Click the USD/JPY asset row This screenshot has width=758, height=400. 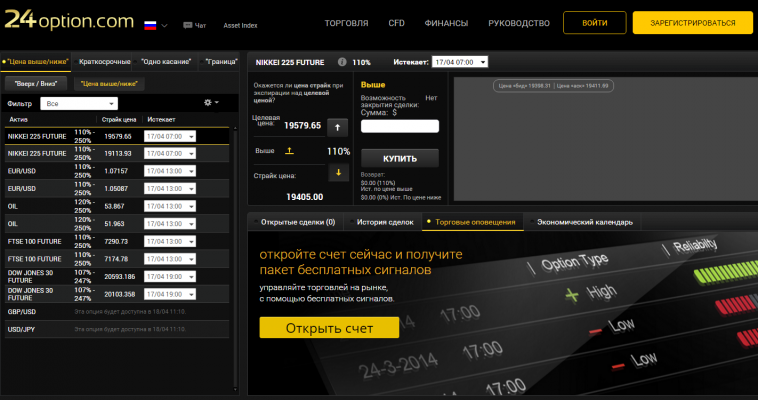coord(117,329)
